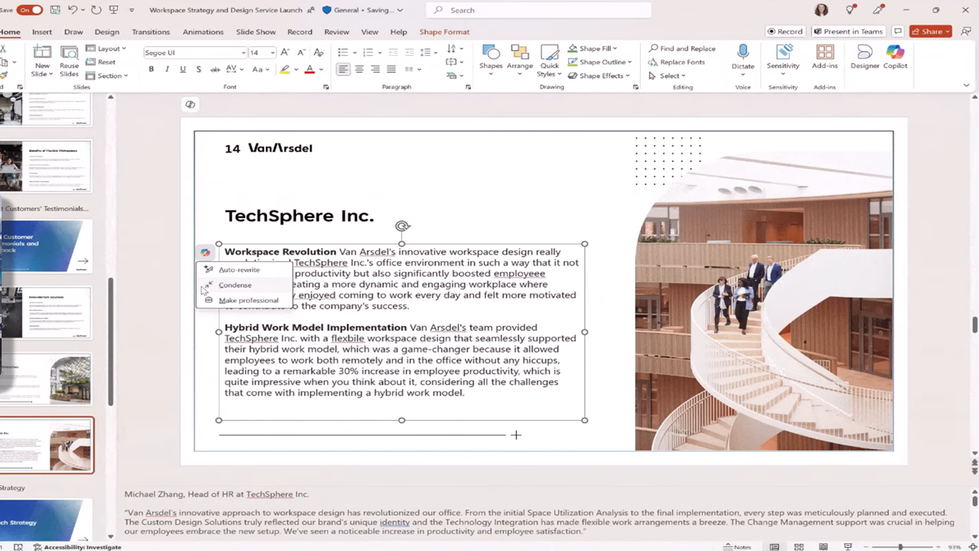Open Notes in status bar

[737, 547]
